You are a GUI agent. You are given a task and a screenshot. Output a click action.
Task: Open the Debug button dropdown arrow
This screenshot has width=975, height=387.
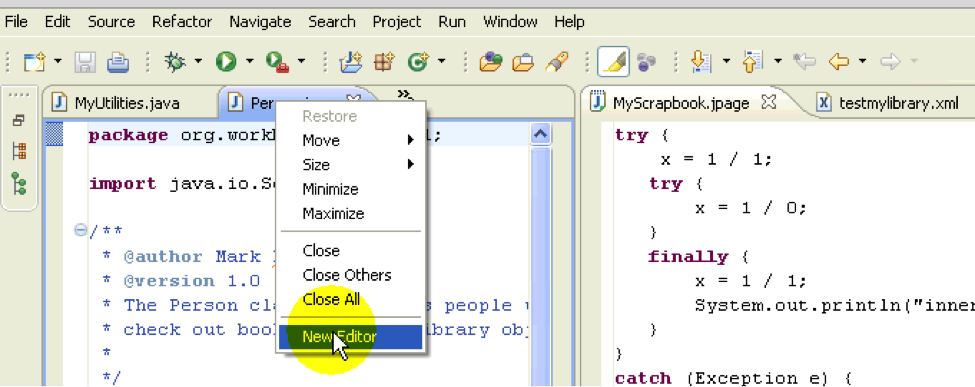coord(198,61)
